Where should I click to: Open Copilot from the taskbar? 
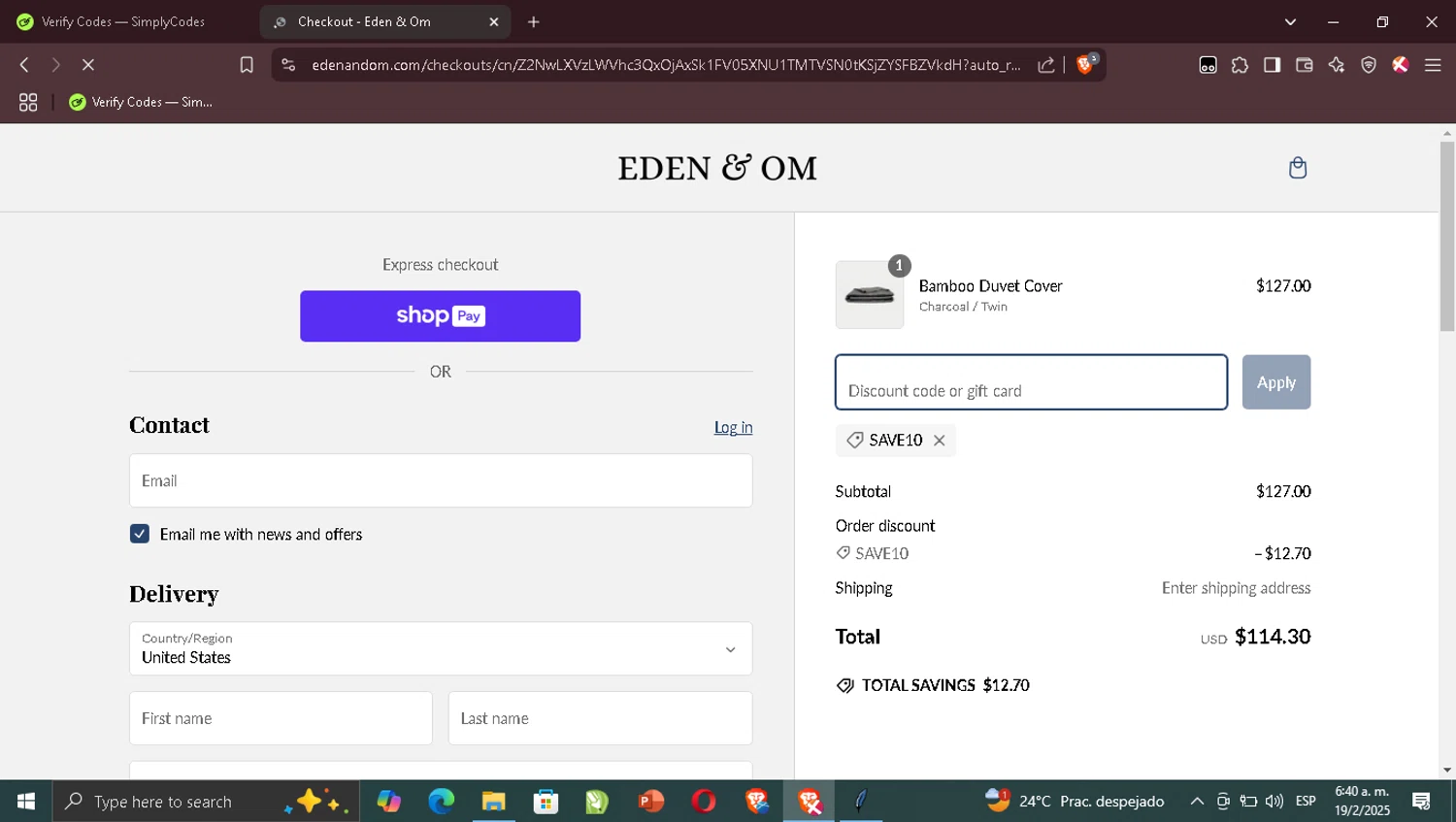[389, 801]
